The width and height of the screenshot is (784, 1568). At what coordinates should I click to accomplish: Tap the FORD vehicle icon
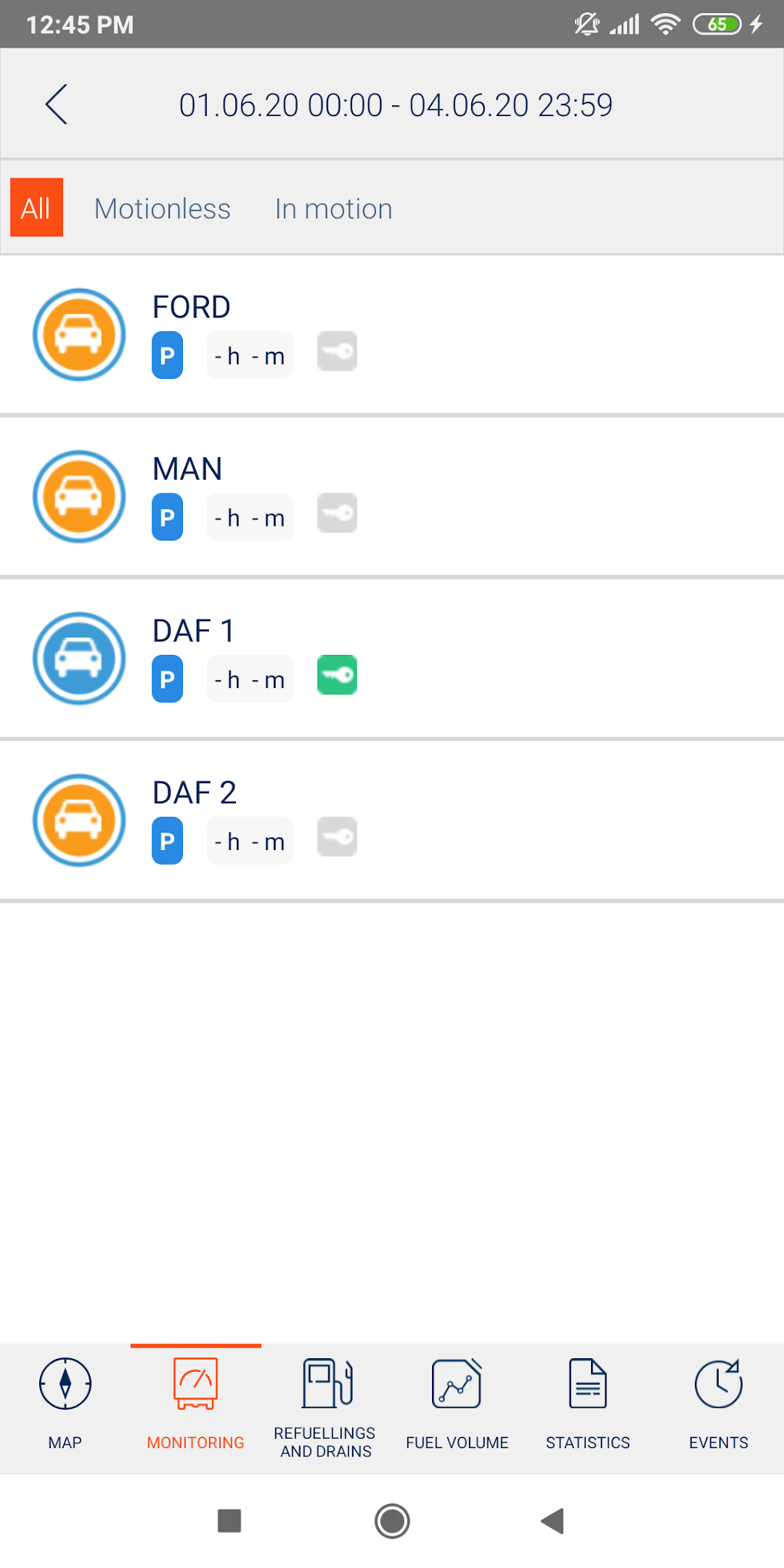(79, 334)
